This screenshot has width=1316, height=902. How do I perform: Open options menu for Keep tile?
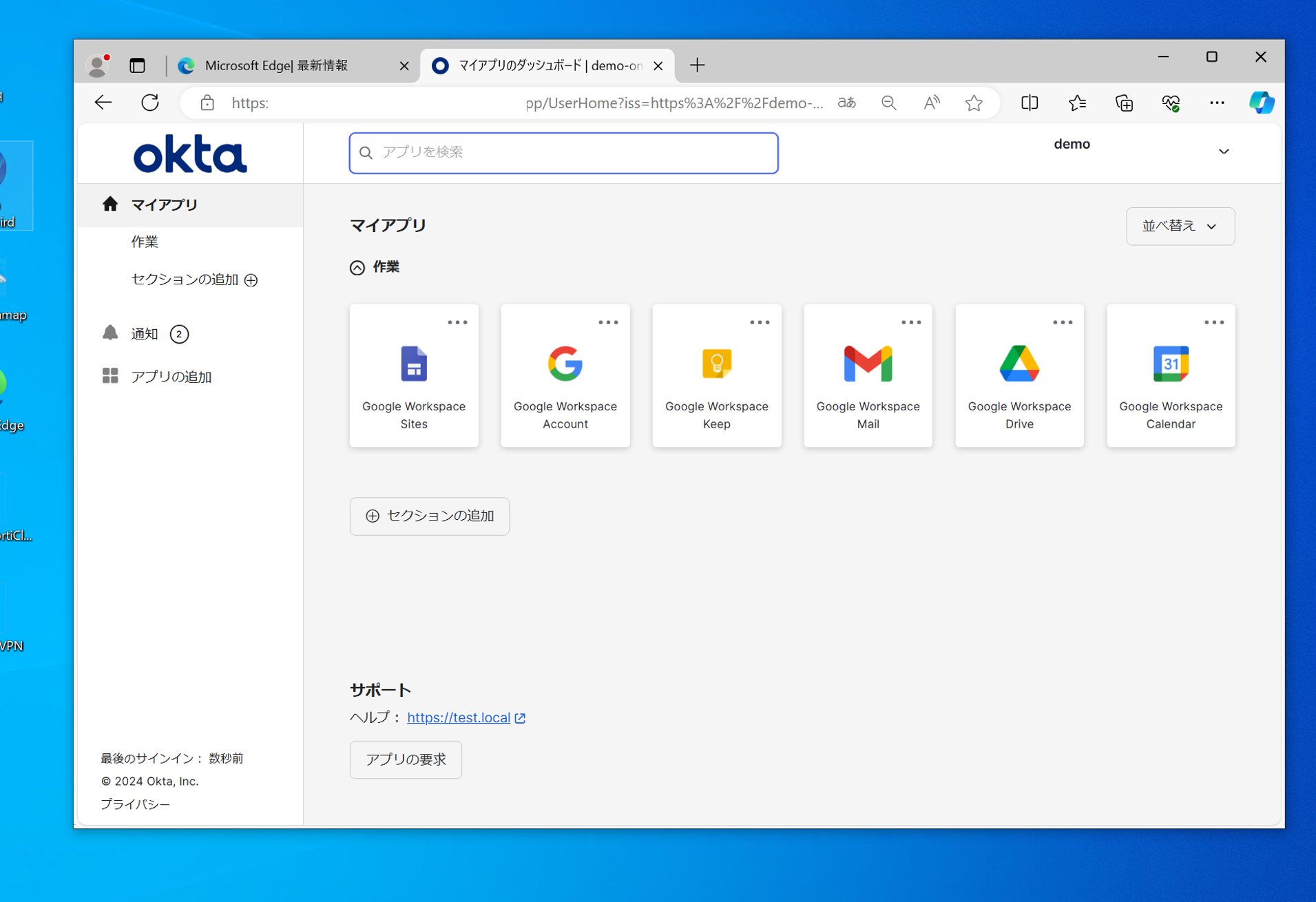760,322
